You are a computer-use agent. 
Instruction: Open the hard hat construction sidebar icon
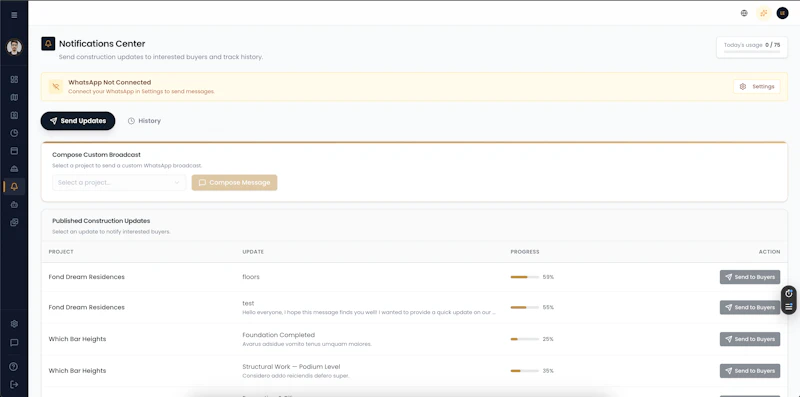pos(14,168)
